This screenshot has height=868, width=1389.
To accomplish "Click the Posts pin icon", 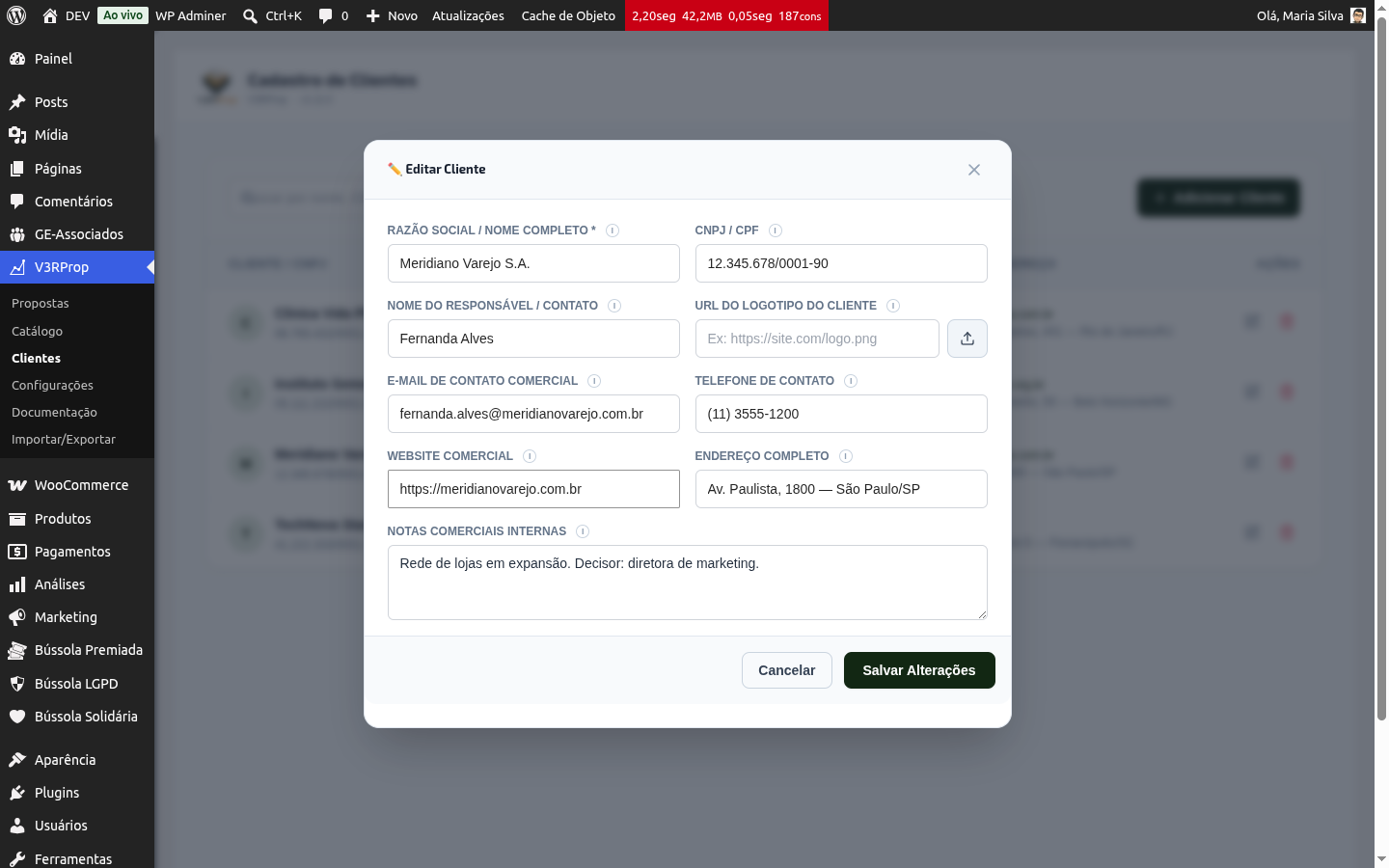I will (17, 102).
